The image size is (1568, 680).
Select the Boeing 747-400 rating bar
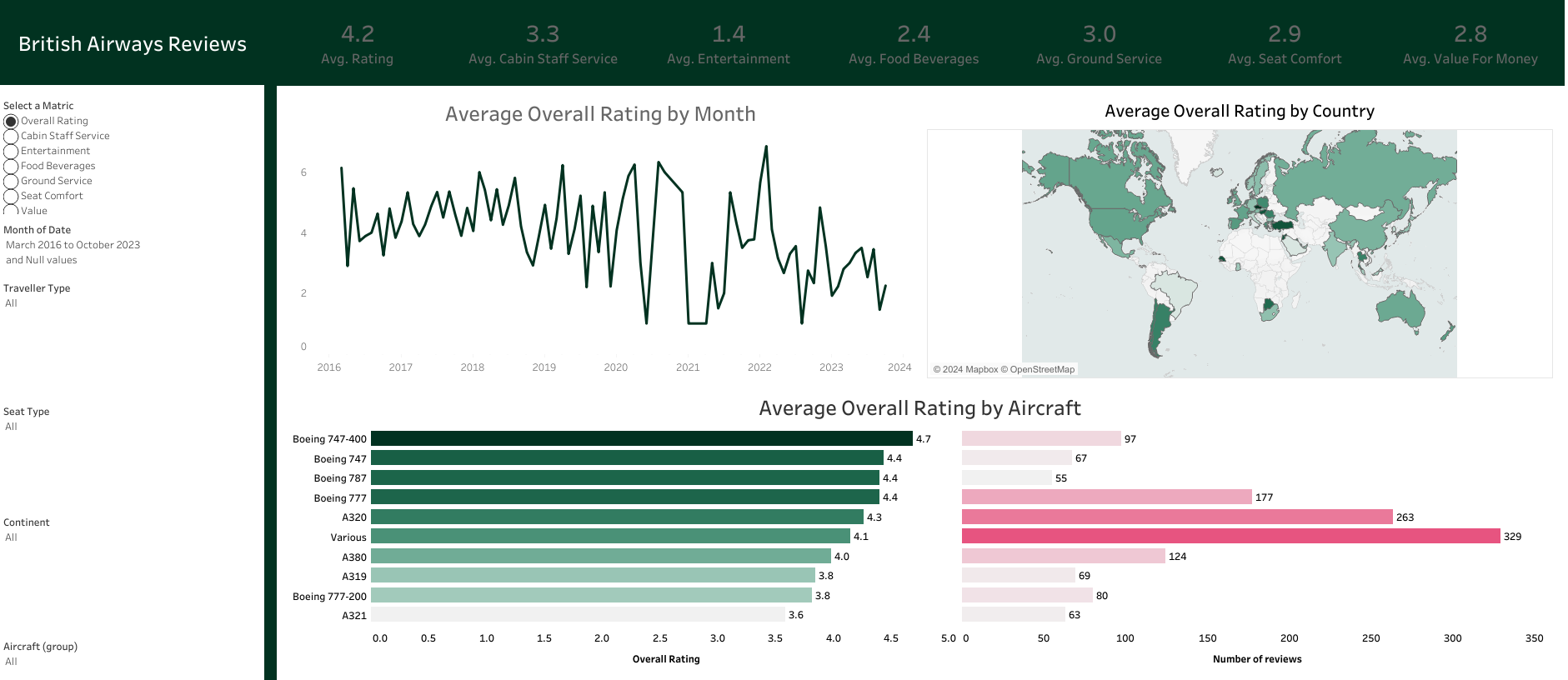click(642, 438)
